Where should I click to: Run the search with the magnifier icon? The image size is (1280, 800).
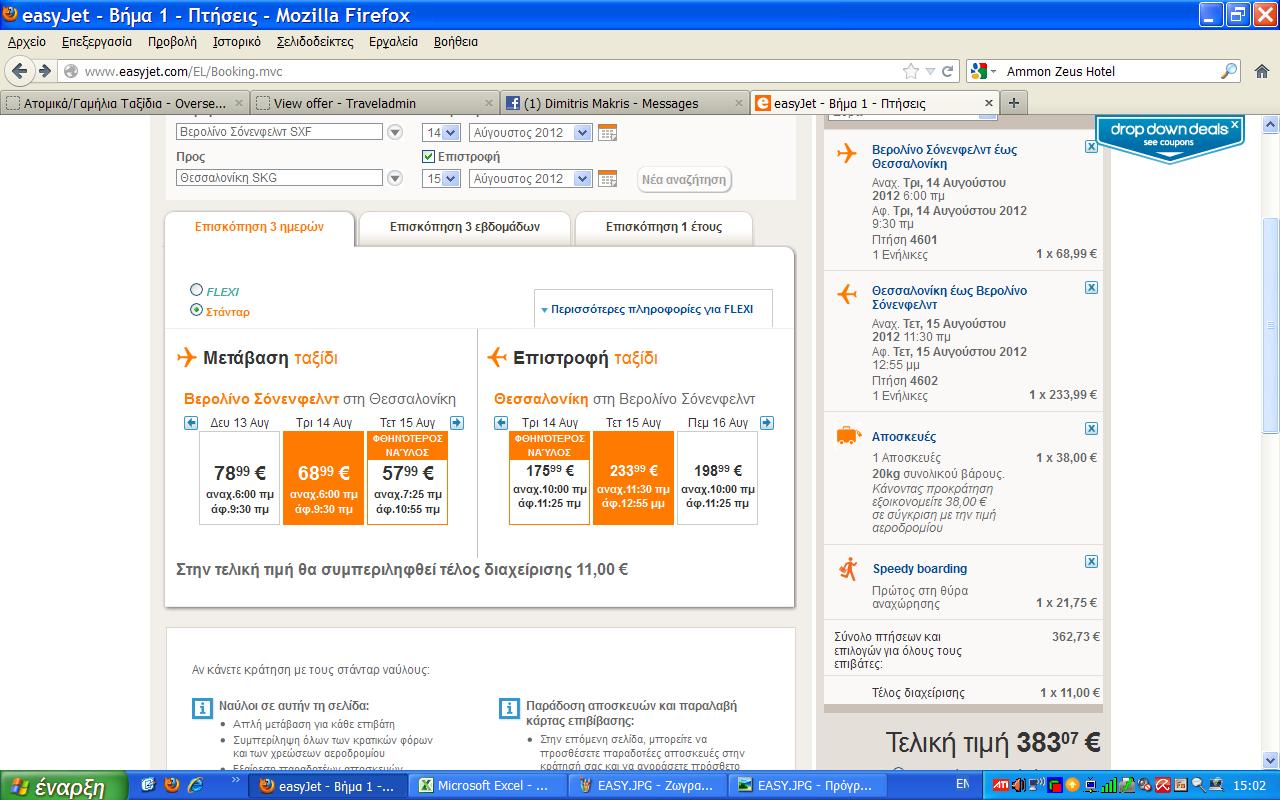tap(1229, 71)
